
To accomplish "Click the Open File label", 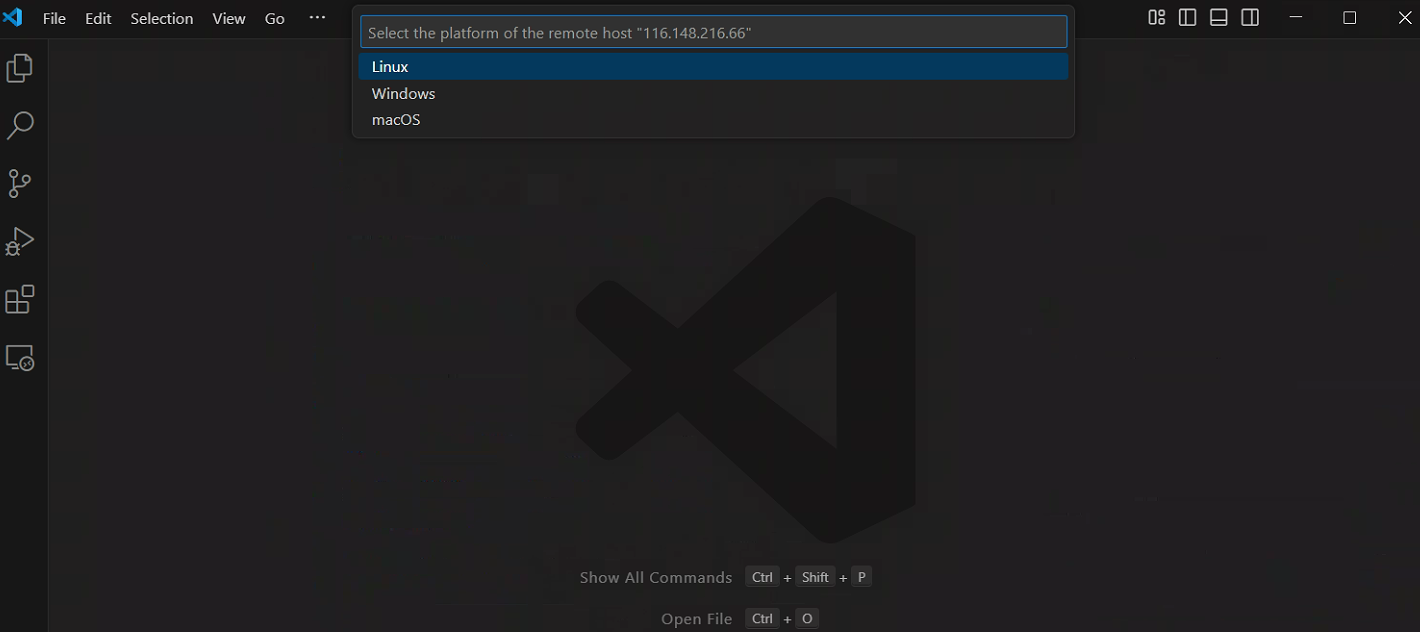I will [x=697, y=619].
